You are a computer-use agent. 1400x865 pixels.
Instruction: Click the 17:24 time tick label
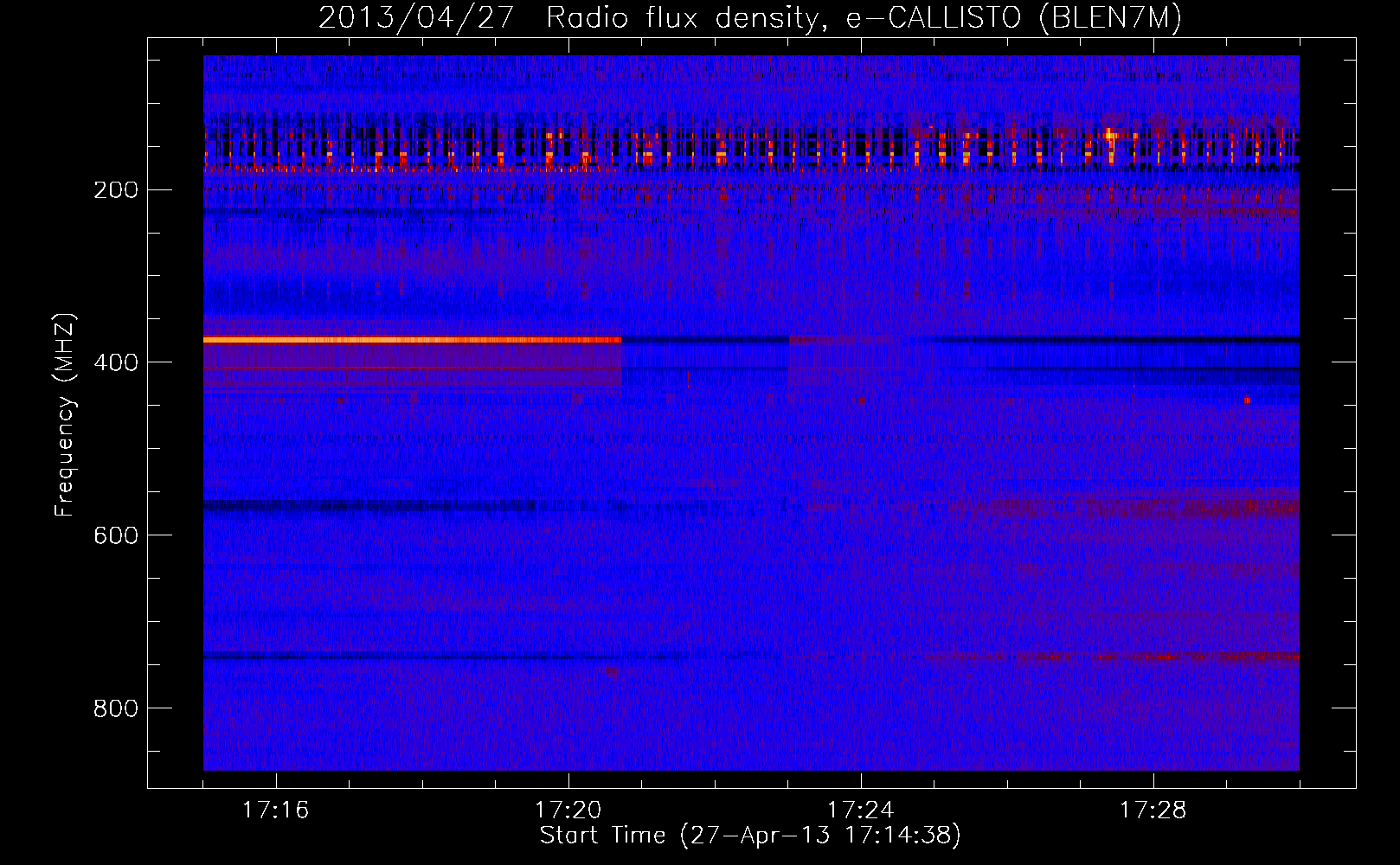[x=861, y=811]
